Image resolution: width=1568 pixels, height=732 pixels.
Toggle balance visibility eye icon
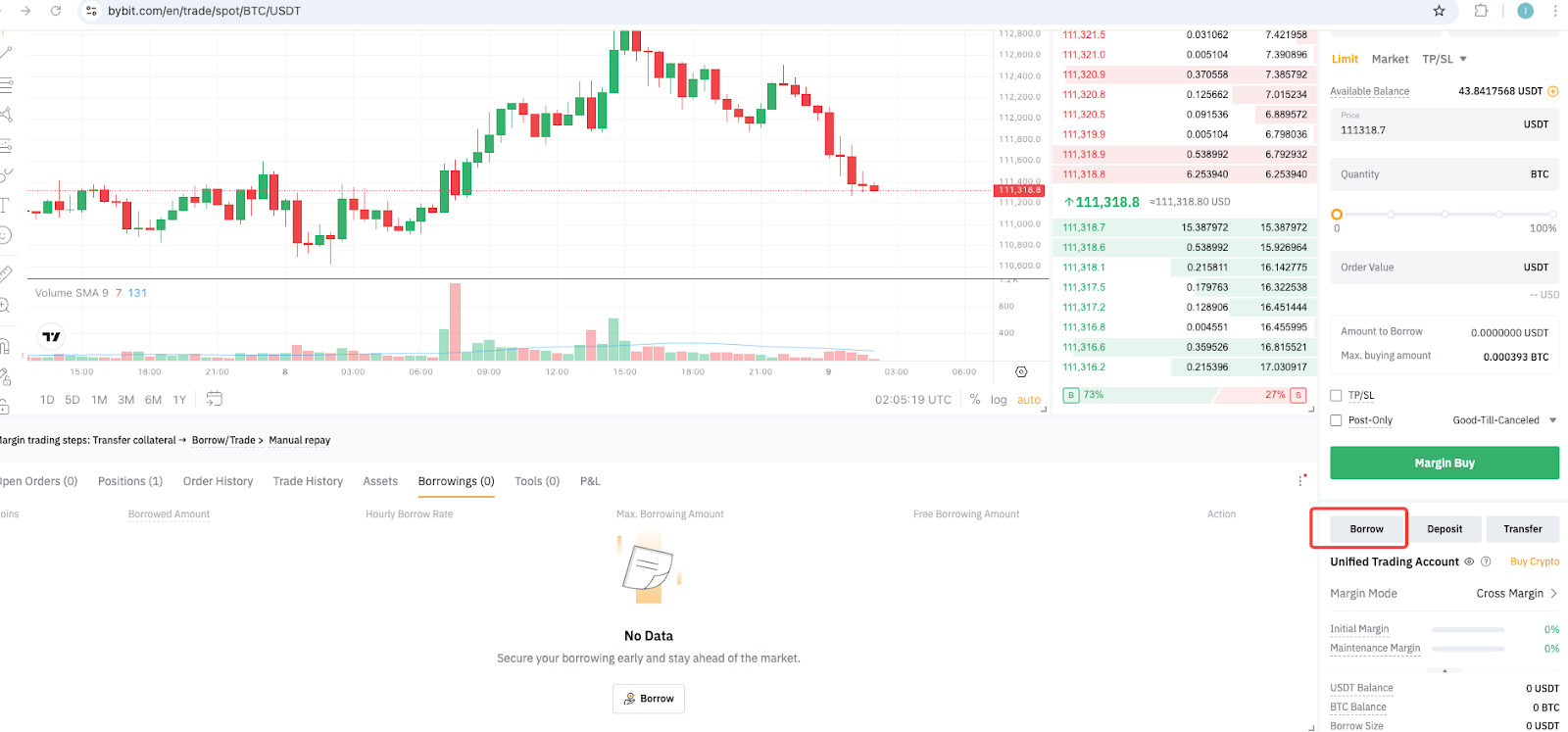click(1469, 561)
